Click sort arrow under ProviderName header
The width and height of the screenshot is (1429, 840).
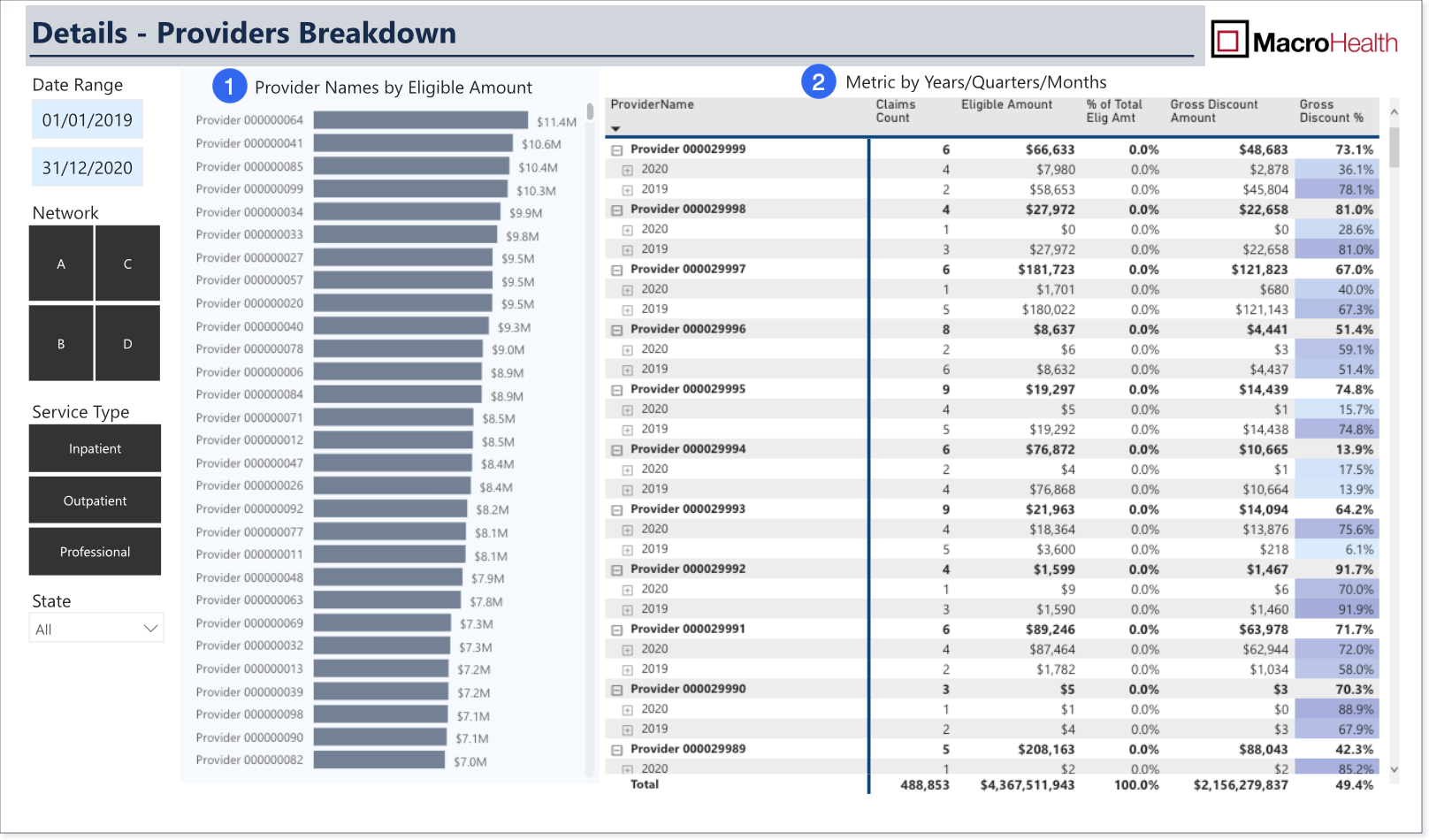point(615,129)
